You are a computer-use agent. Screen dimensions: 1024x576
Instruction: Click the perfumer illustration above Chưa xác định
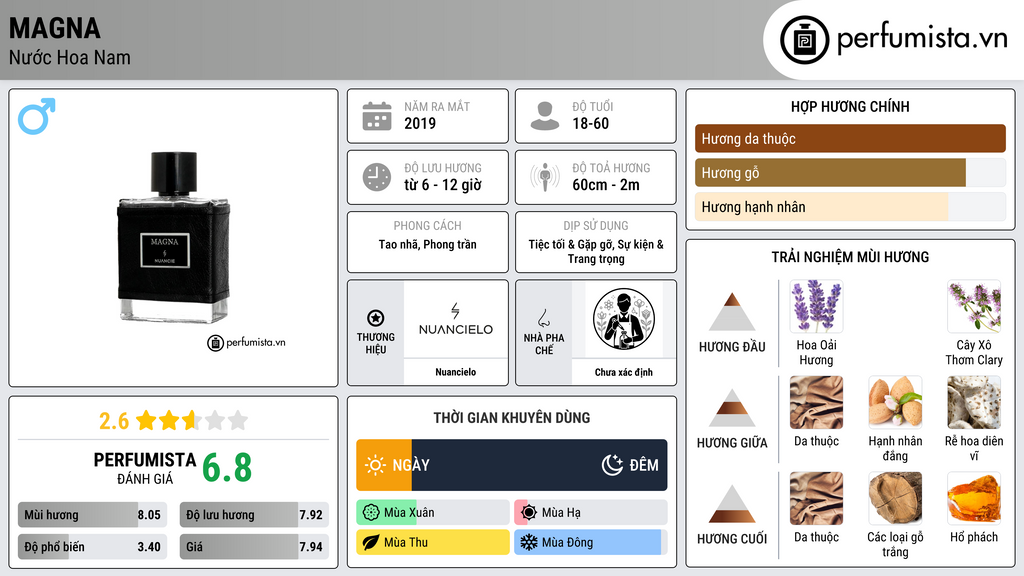point(624,319)
